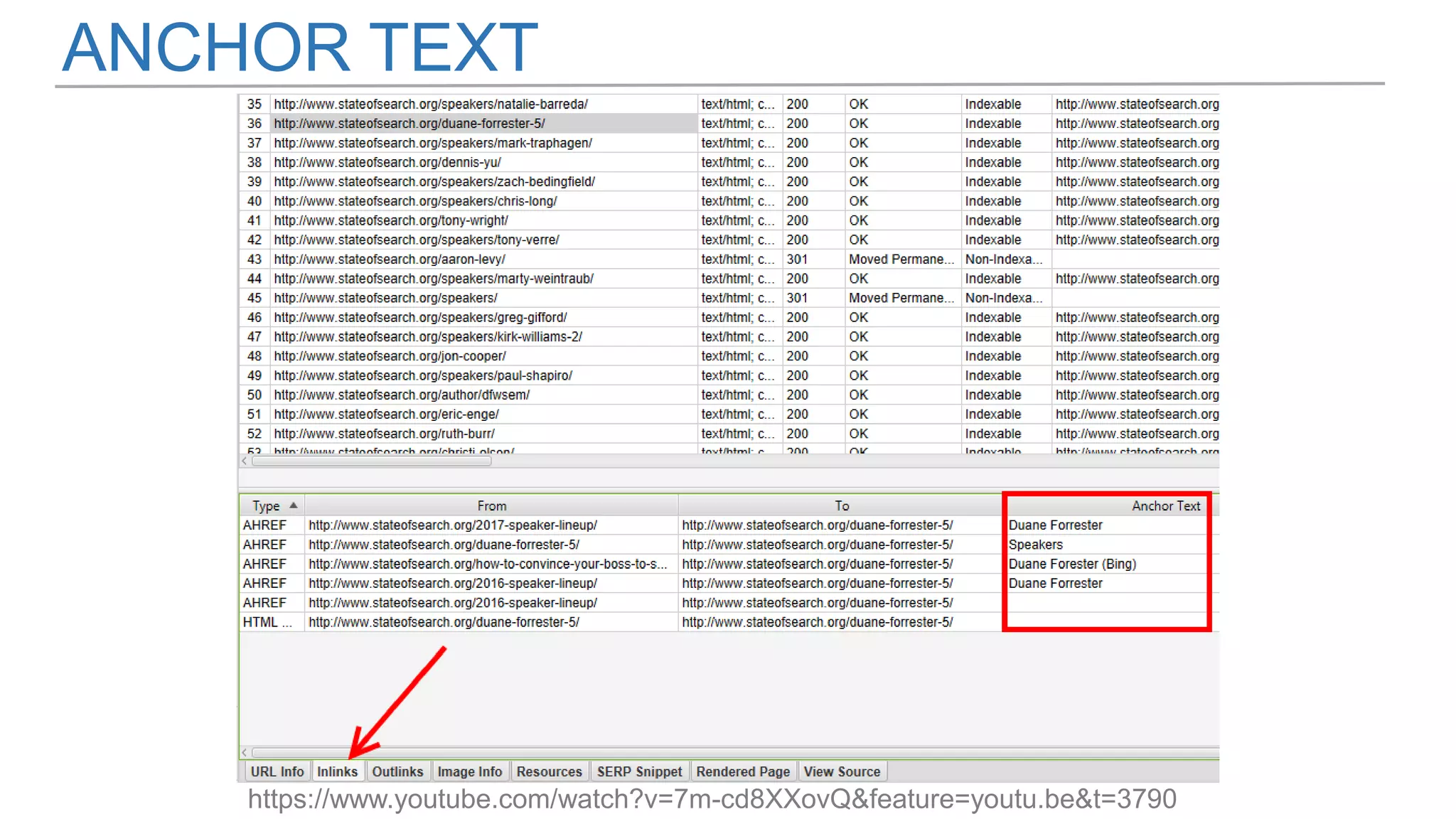Click the From column header

(491, 505)
